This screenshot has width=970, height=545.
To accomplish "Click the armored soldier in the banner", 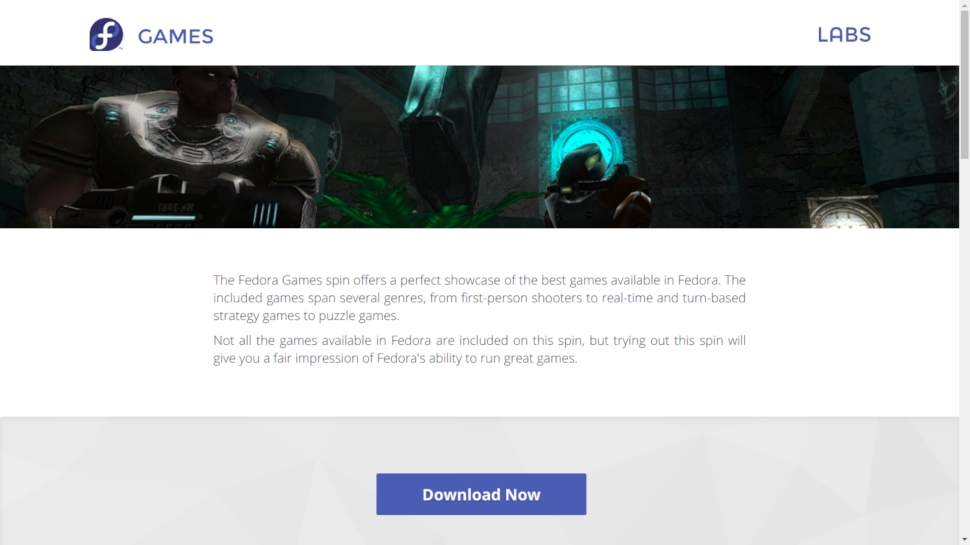I will (167, 147).
